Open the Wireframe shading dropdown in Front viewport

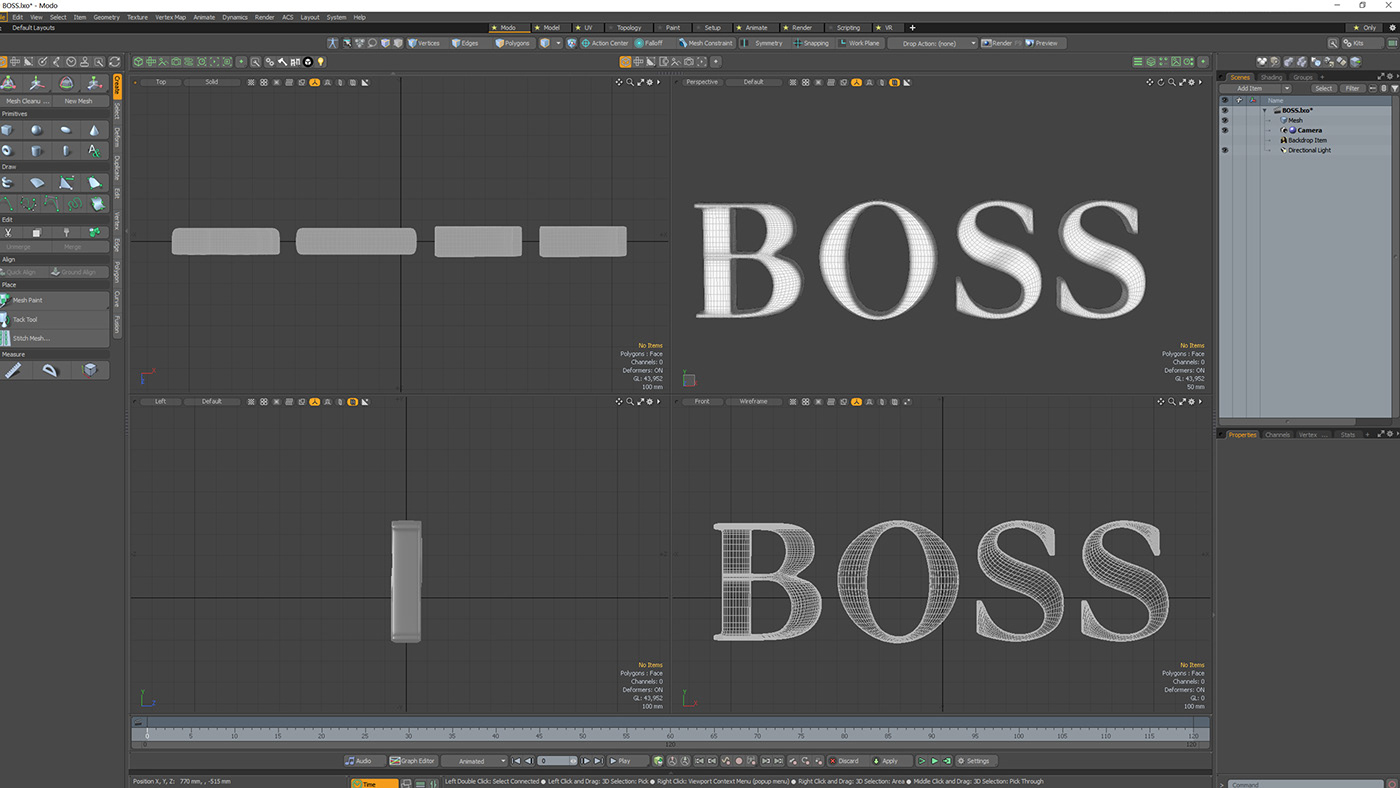point(753,402)
